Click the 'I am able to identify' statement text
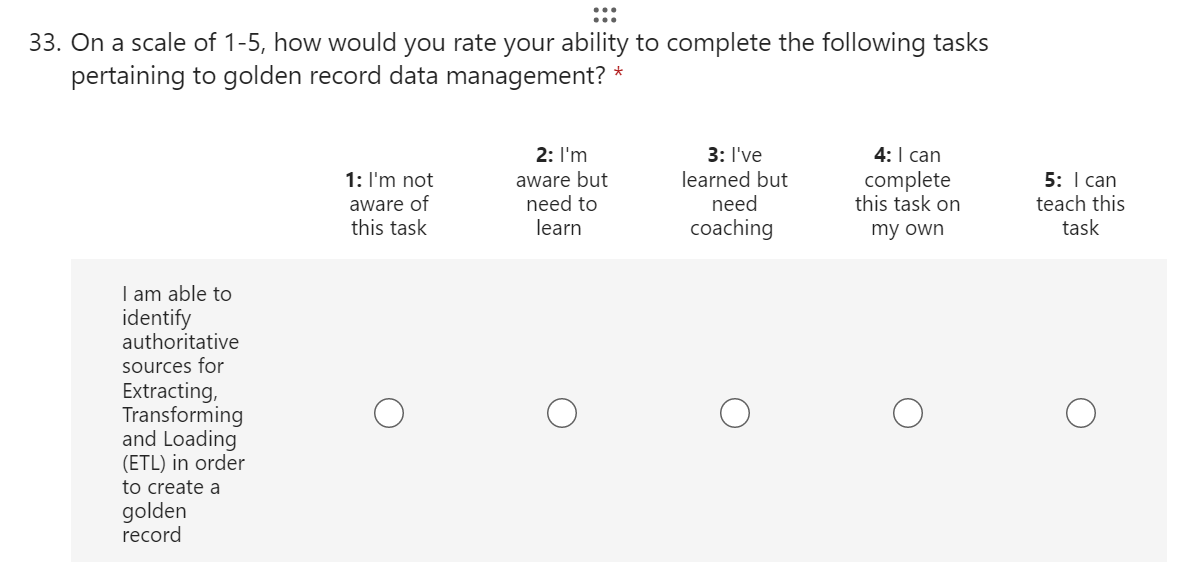 (x=176, y=306)
